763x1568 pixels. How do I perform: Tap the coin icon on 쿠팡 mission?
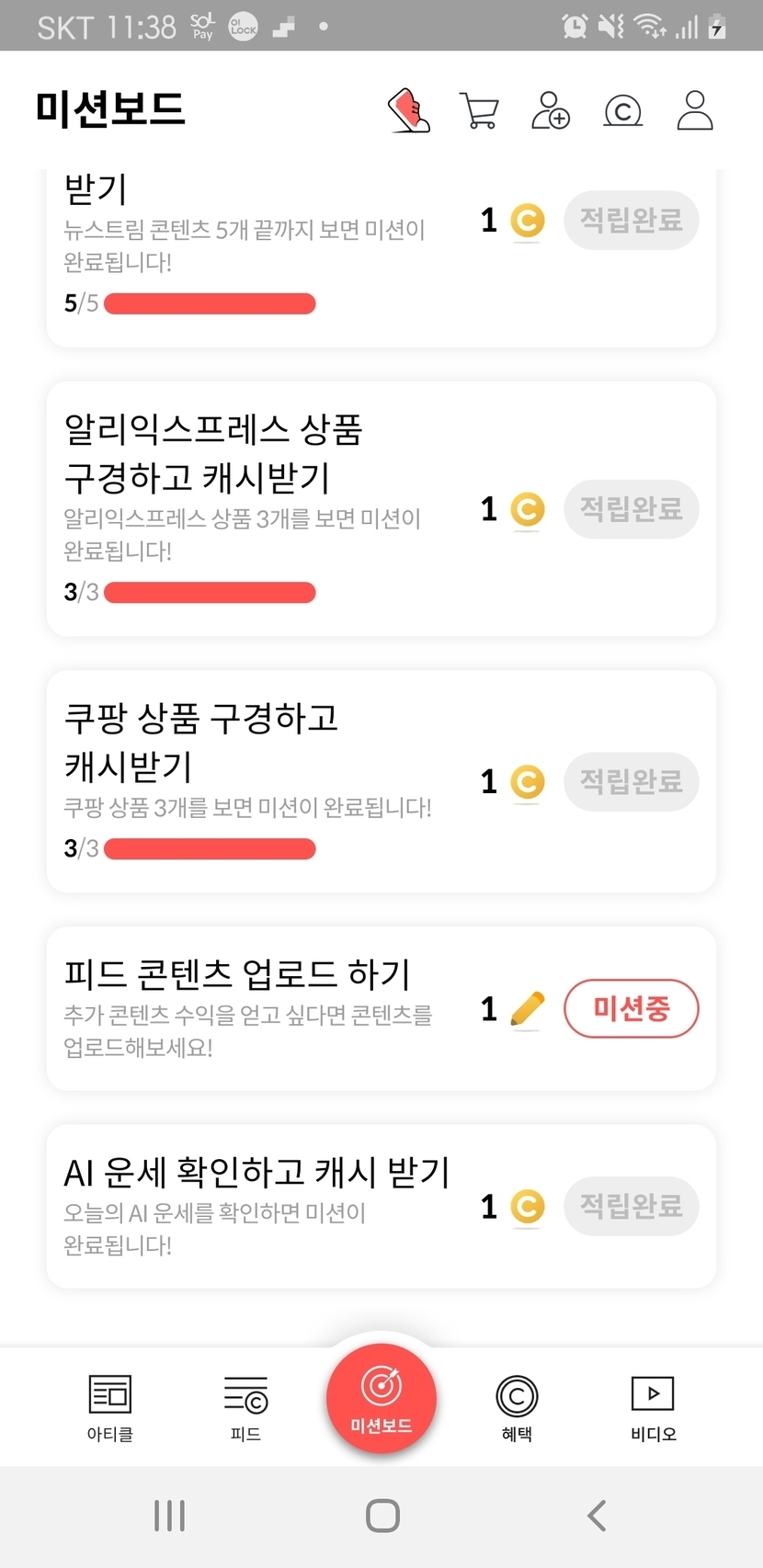[x=528, y=782]
